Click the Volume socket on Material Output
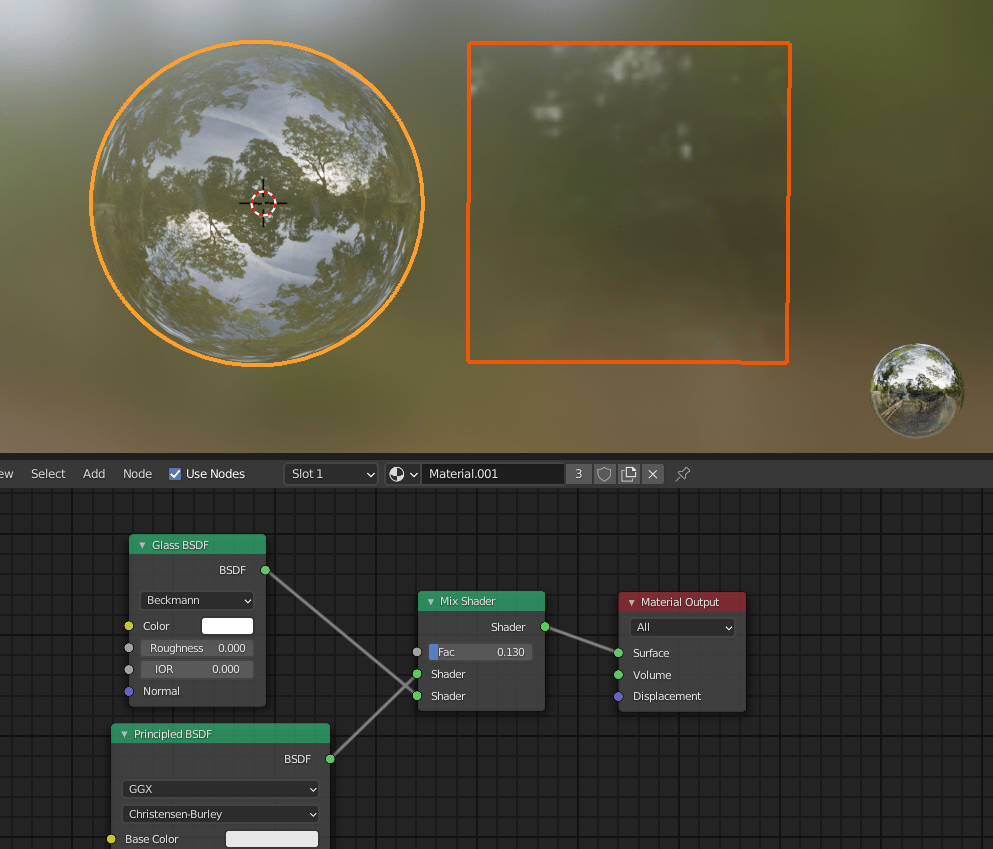The image size is (993, 849). click(x=617, y=675)
